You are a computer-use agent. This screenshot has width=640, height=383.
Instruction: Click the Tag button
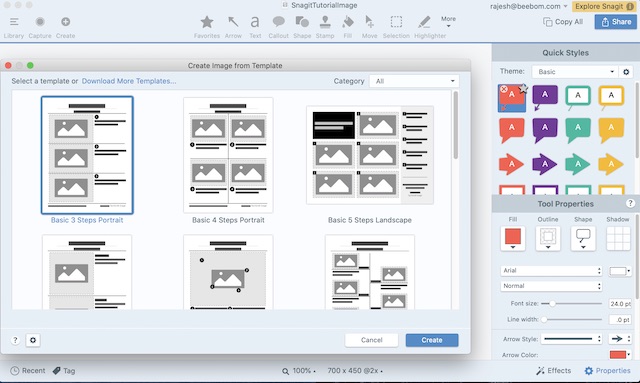coord(64,371)
